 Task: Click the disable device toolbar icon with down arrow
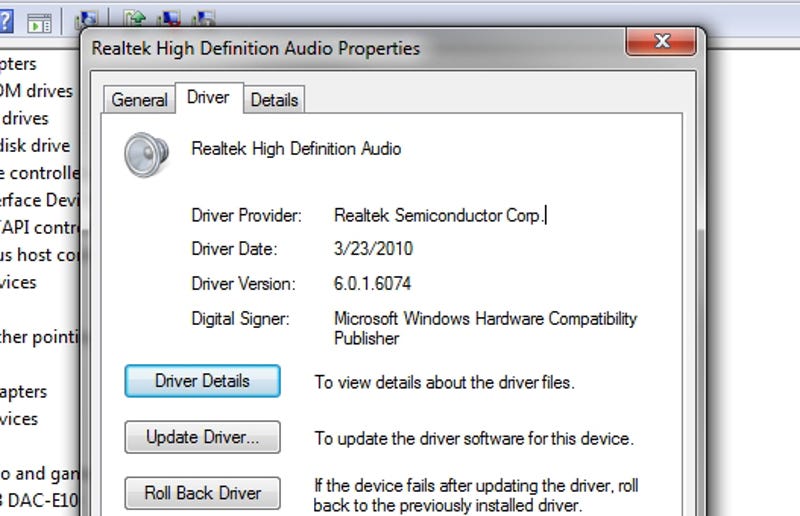[x=203, y=18]
